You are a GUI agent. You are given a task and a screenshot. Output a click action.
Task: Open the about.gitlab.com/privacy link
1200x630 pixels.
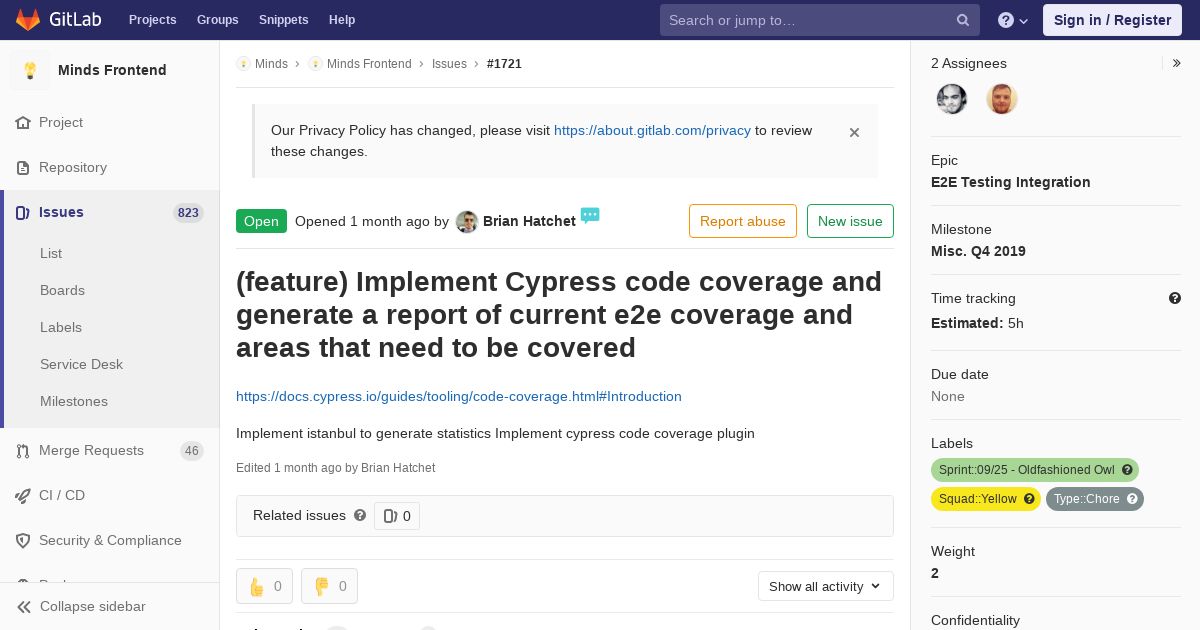point(652,130)
